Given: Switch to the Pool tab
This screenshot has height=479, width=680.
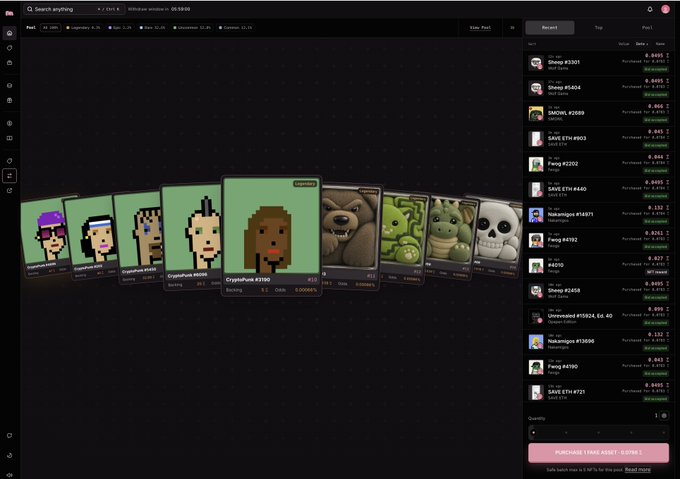Looking at the screenshot, I should pos(647,28).
